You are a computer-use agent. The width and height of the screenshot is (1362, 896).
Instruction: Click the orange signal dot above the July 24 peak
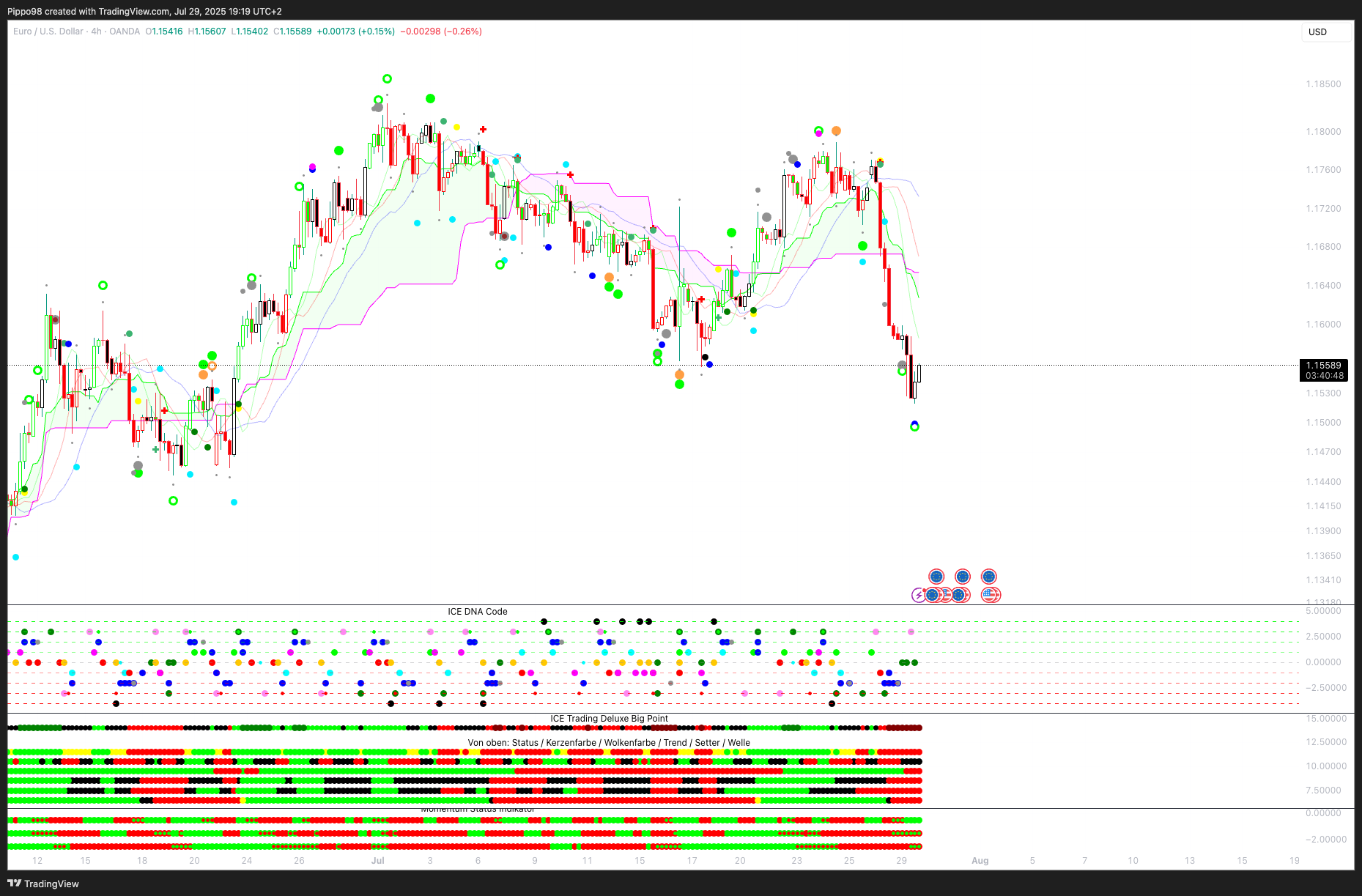(836, 131)
